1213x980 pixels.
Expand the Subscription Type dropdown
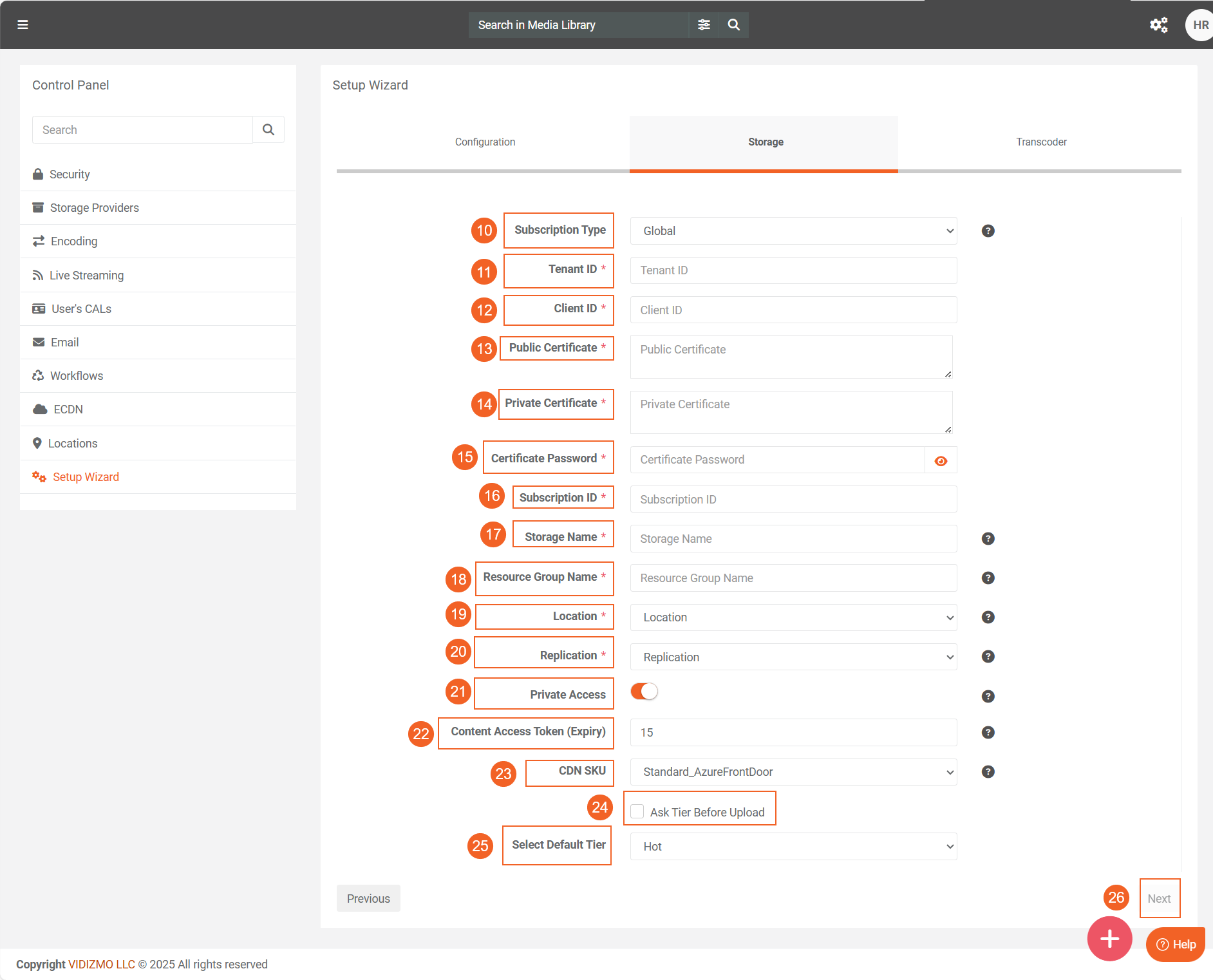click(793, 231)
